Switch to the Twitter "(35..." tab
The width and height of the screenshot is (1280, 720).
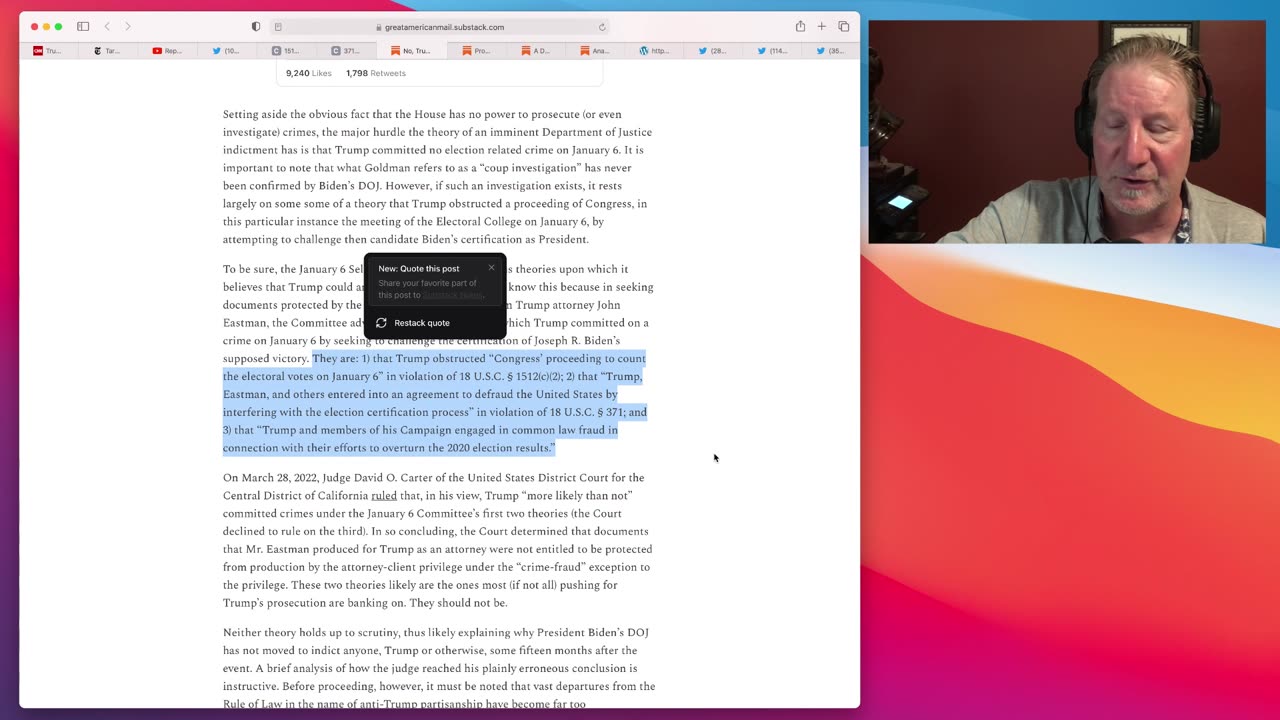(x=830, y=50)
